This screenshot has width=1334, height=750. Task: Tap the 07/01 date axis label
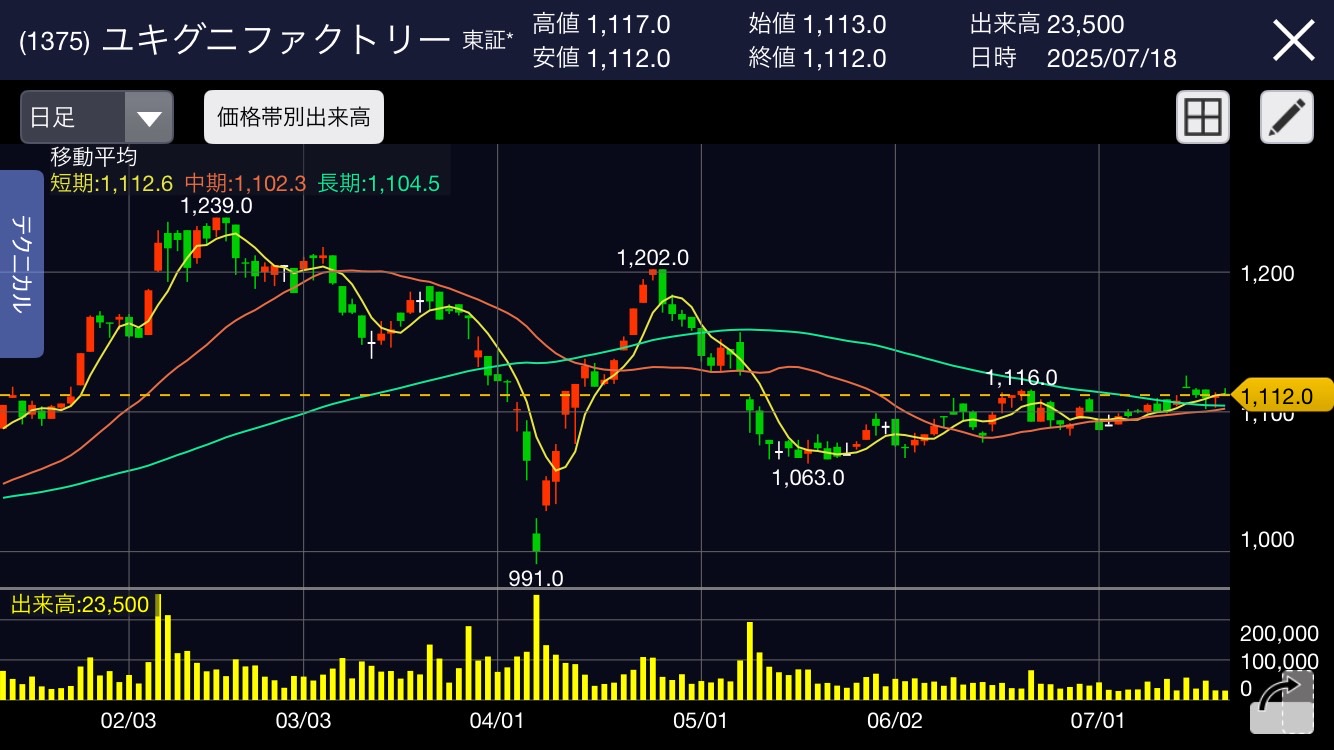tap(1099, 720)
